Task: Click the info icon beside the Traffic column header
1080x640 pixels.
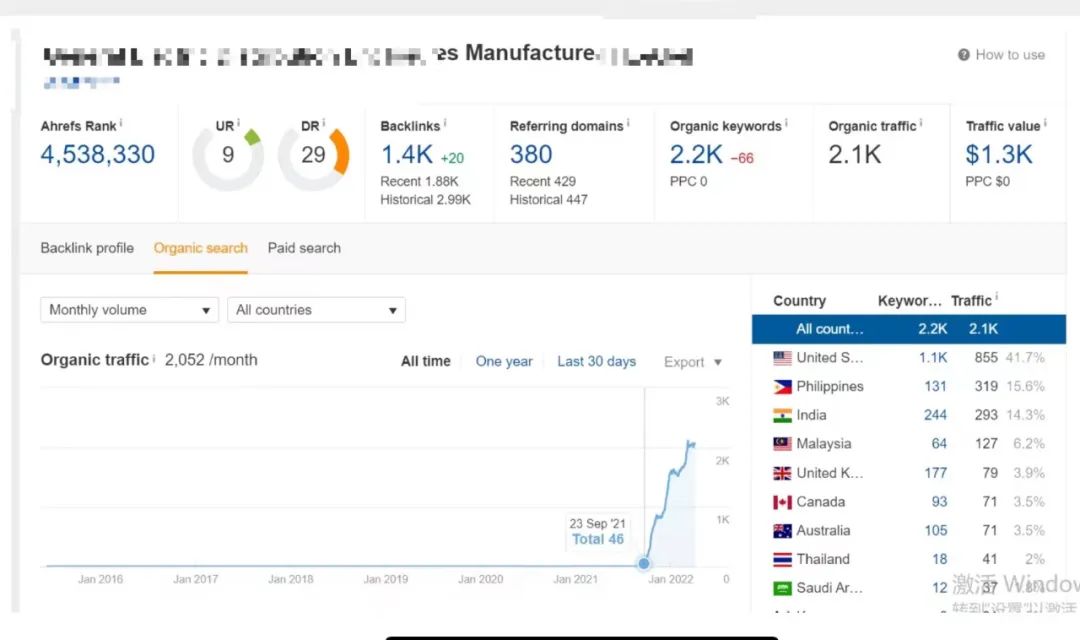Action: [997, 298]
